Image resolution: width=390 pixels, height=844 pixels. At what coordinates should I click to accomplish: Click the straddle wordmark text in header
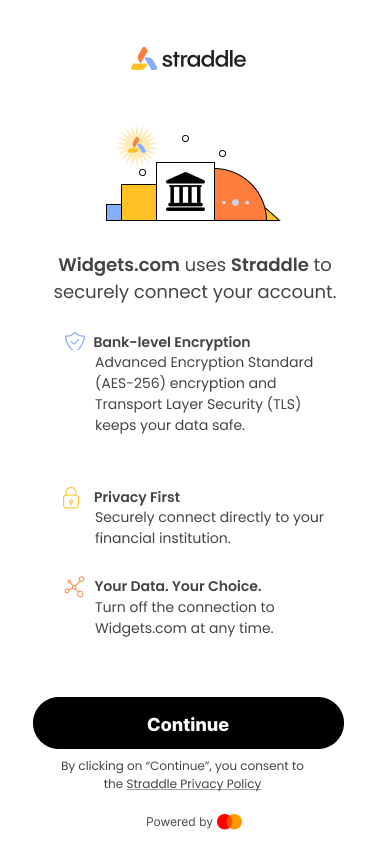pos(204,59)
